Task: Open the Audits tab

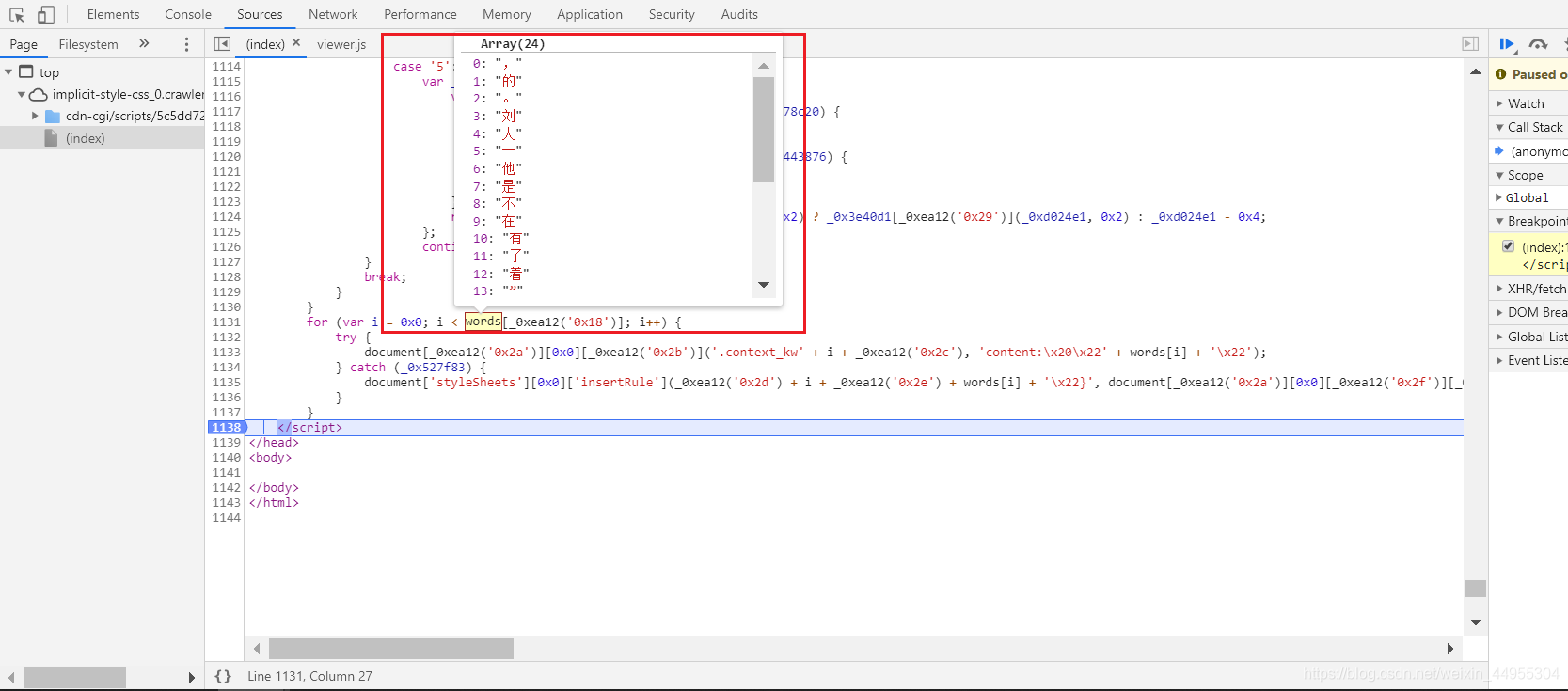Action: [x=739, y=14]
